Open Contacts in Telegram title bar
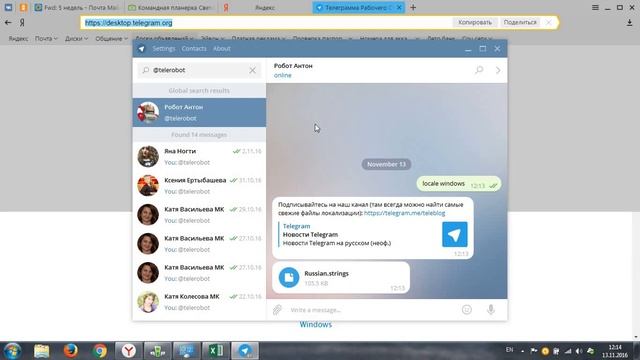The width and height of the screenshot is (640, 360). point(194,49)
